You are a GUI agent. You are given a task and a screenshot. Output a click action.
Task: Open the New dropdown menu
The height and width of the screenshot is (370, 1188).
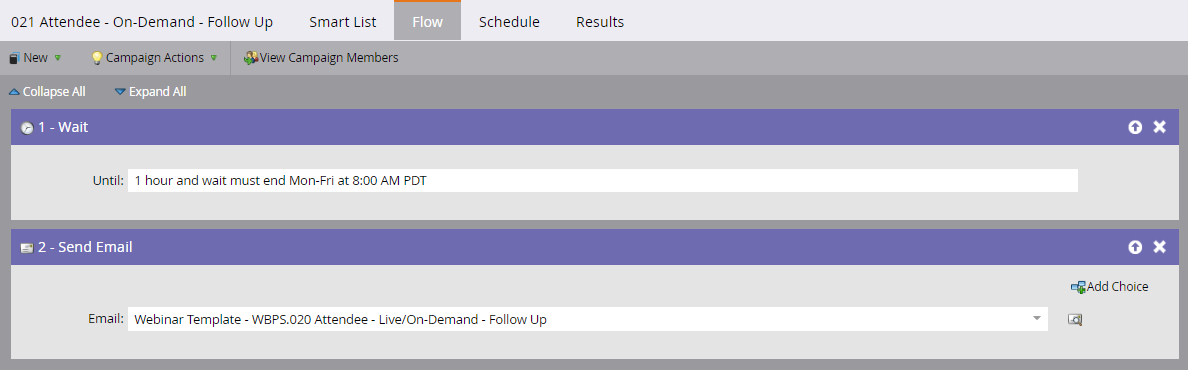click(35, 58)
